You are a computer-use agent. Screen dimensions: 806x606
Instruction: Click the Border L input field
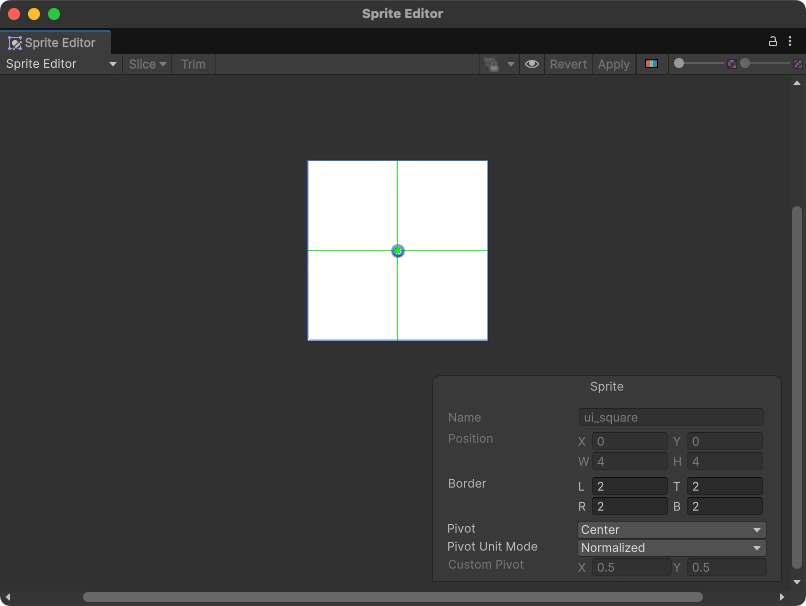click(x=630, y=486)
